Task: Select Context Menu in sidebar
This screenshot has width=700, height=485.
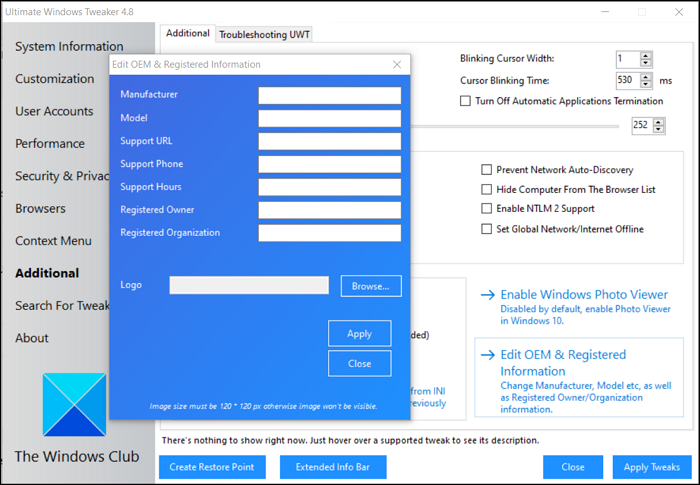Action: [53, 241]
